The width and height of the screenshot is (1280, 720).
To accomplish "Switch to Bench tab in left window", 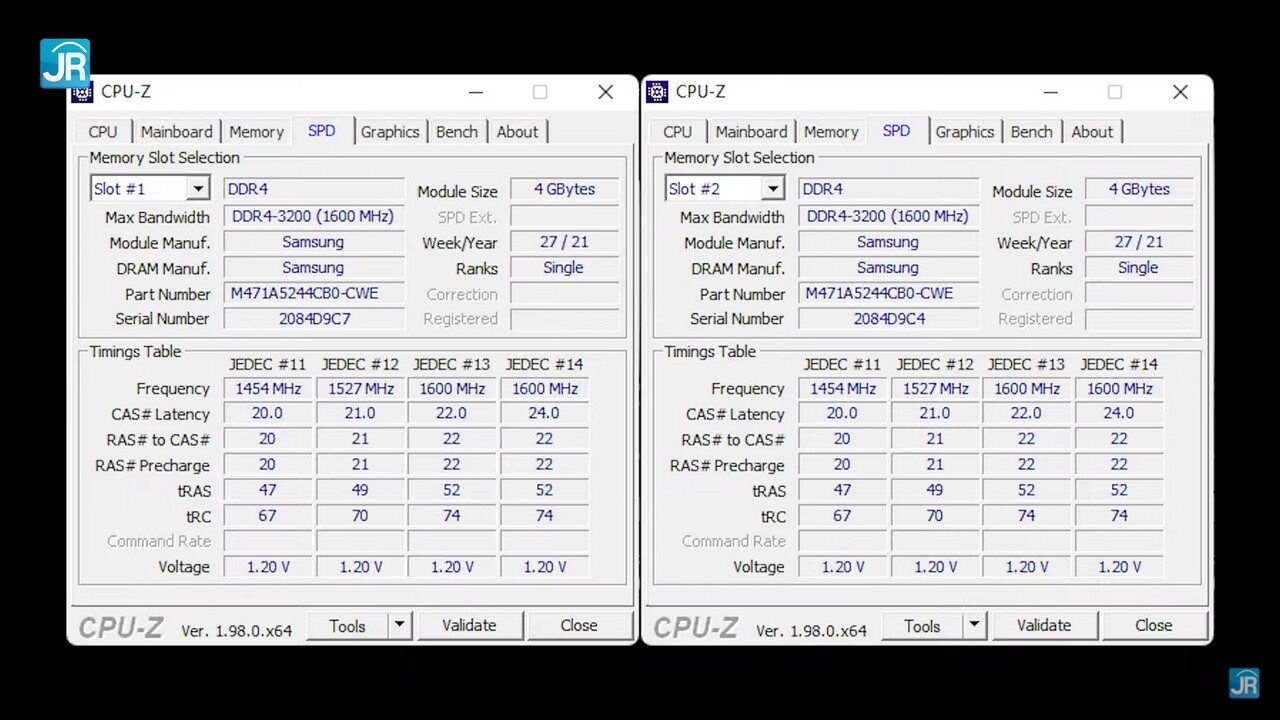I will click(x=457, y=132).
